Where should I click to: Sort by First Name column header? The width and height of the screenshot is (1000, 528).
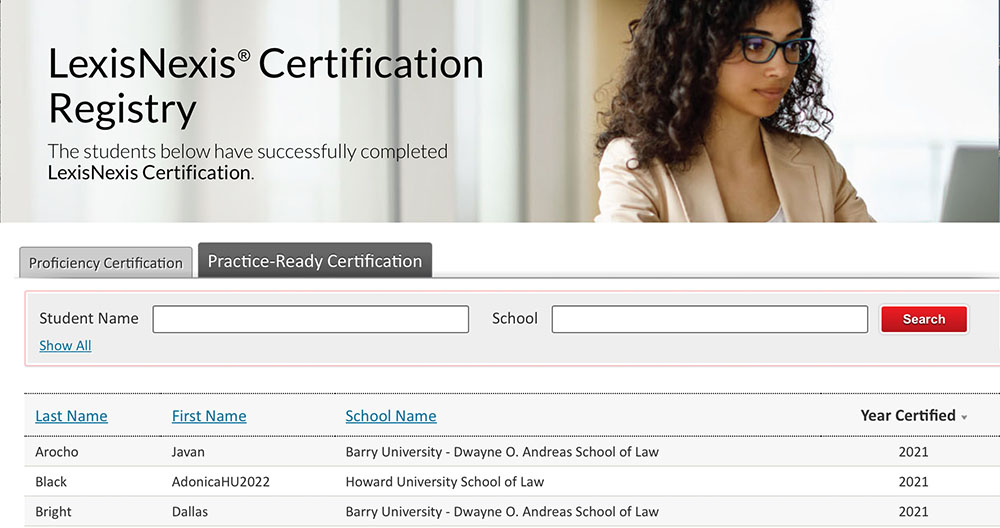(x=209, y=416)
